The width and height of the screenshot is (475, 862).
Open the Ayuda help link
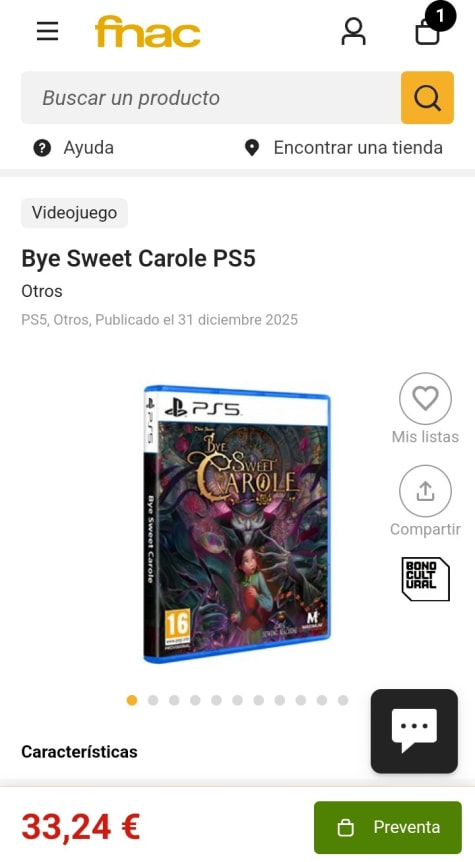tap(74, 147)
